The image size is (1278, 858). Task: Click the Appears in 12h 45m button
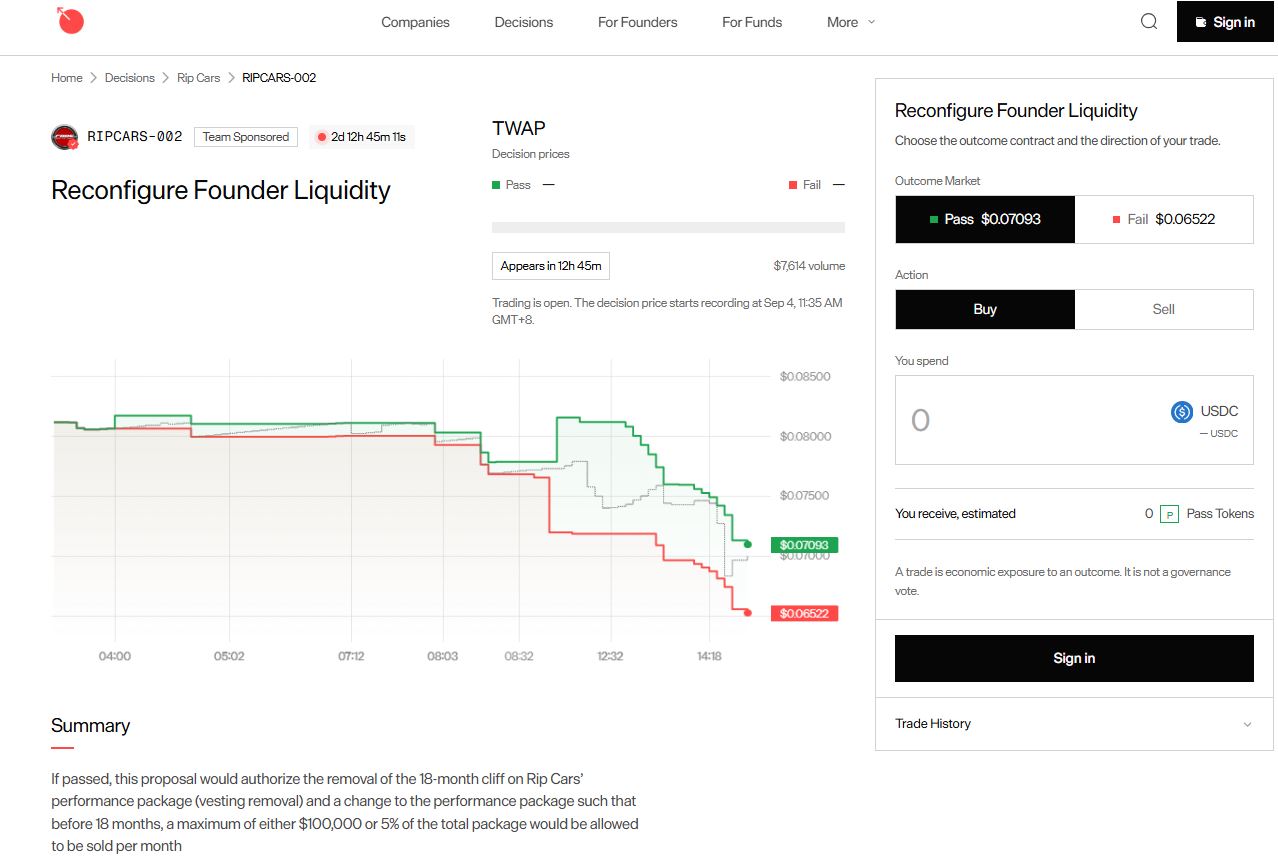click(551, 266)
